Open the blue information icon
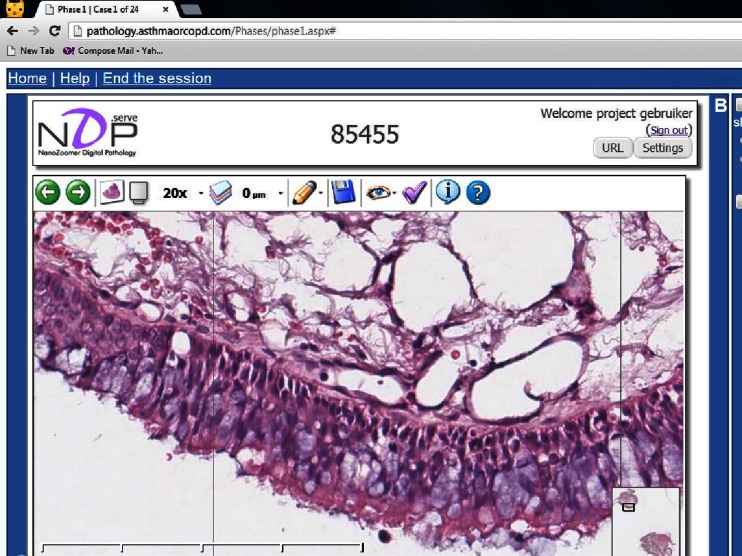742x556 pixels. click(447, 192)
